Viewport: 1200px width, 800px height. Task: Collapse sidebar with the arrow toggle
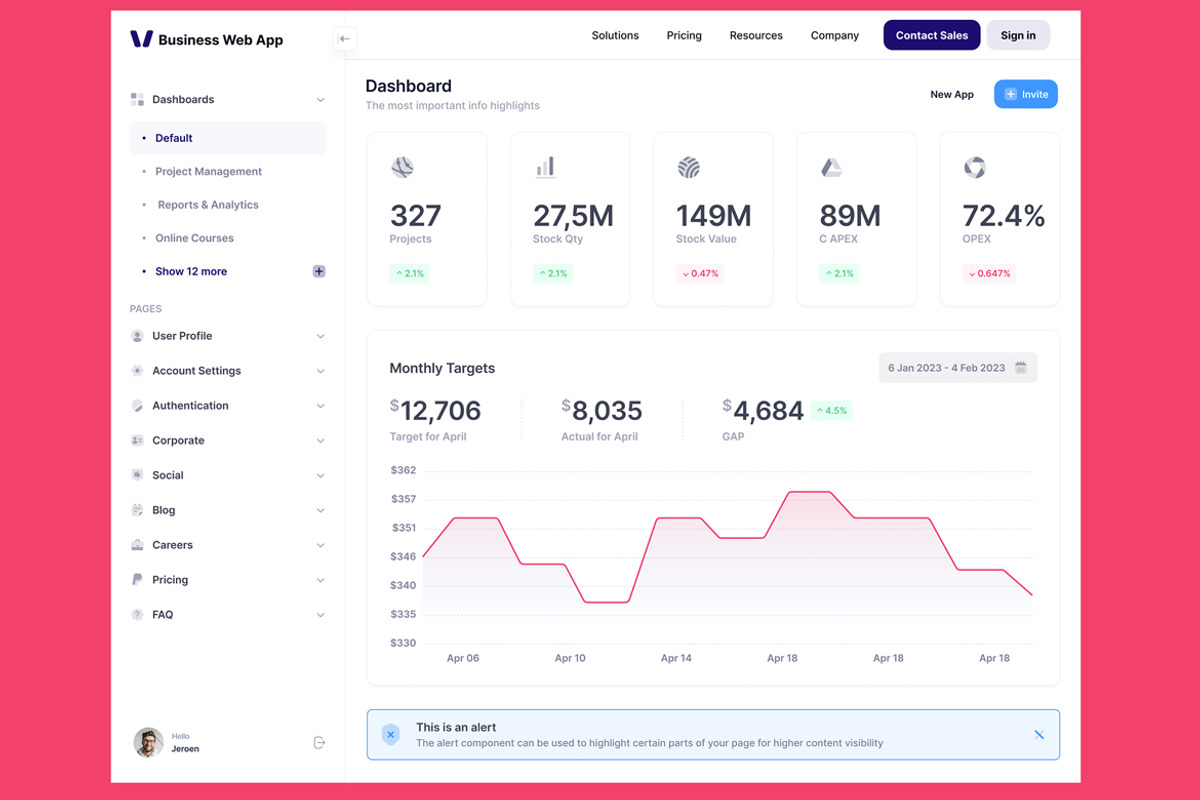[x=344, y=39]
